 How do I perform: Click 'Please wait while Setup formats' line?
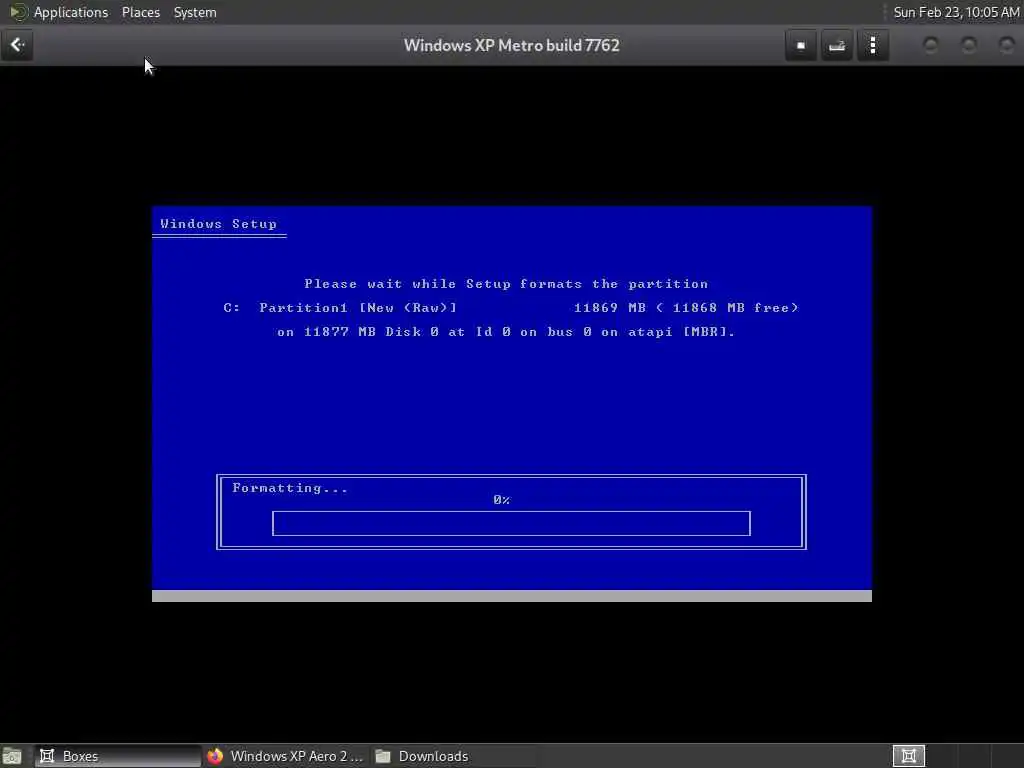[506, 283]
